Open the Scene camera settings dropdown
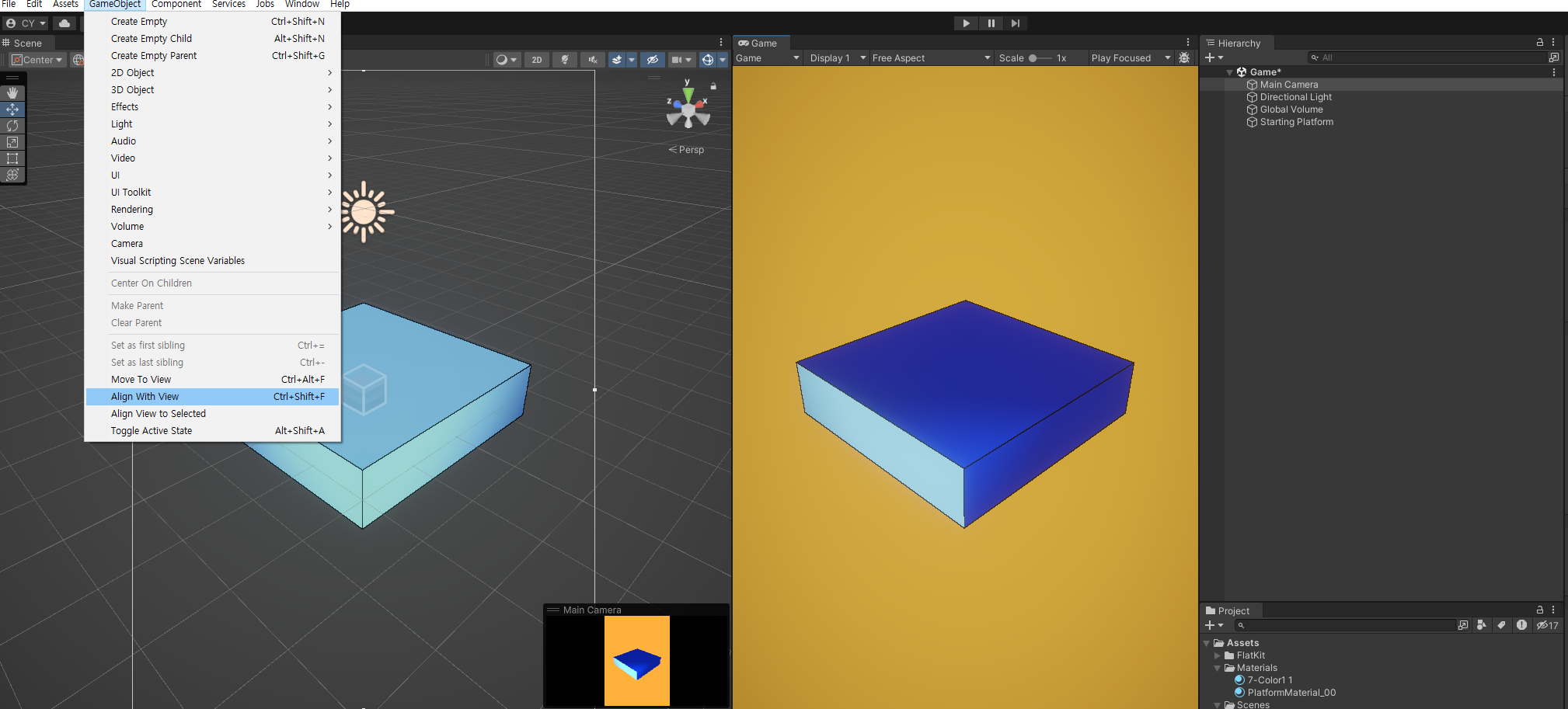Viewport: 1568px width, 709px height. coord(681,60)
